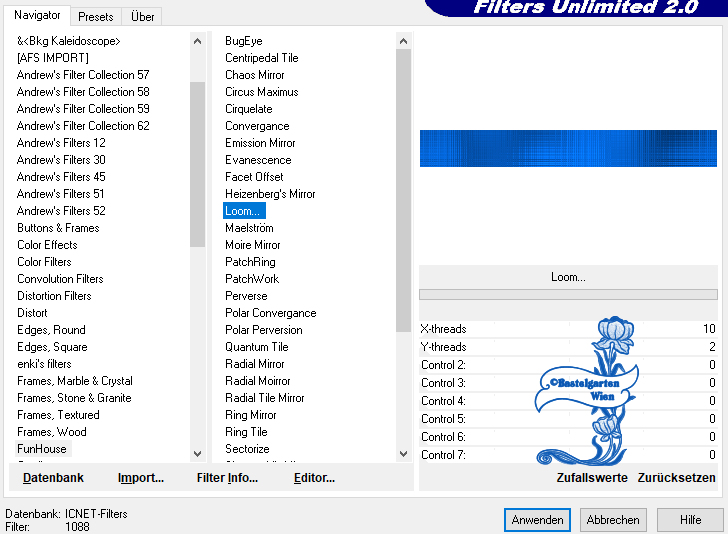The width and height of the screenshot is (728, 534).
Task: Click the Y-threads value 2
Action: click(x=712, y=347)
